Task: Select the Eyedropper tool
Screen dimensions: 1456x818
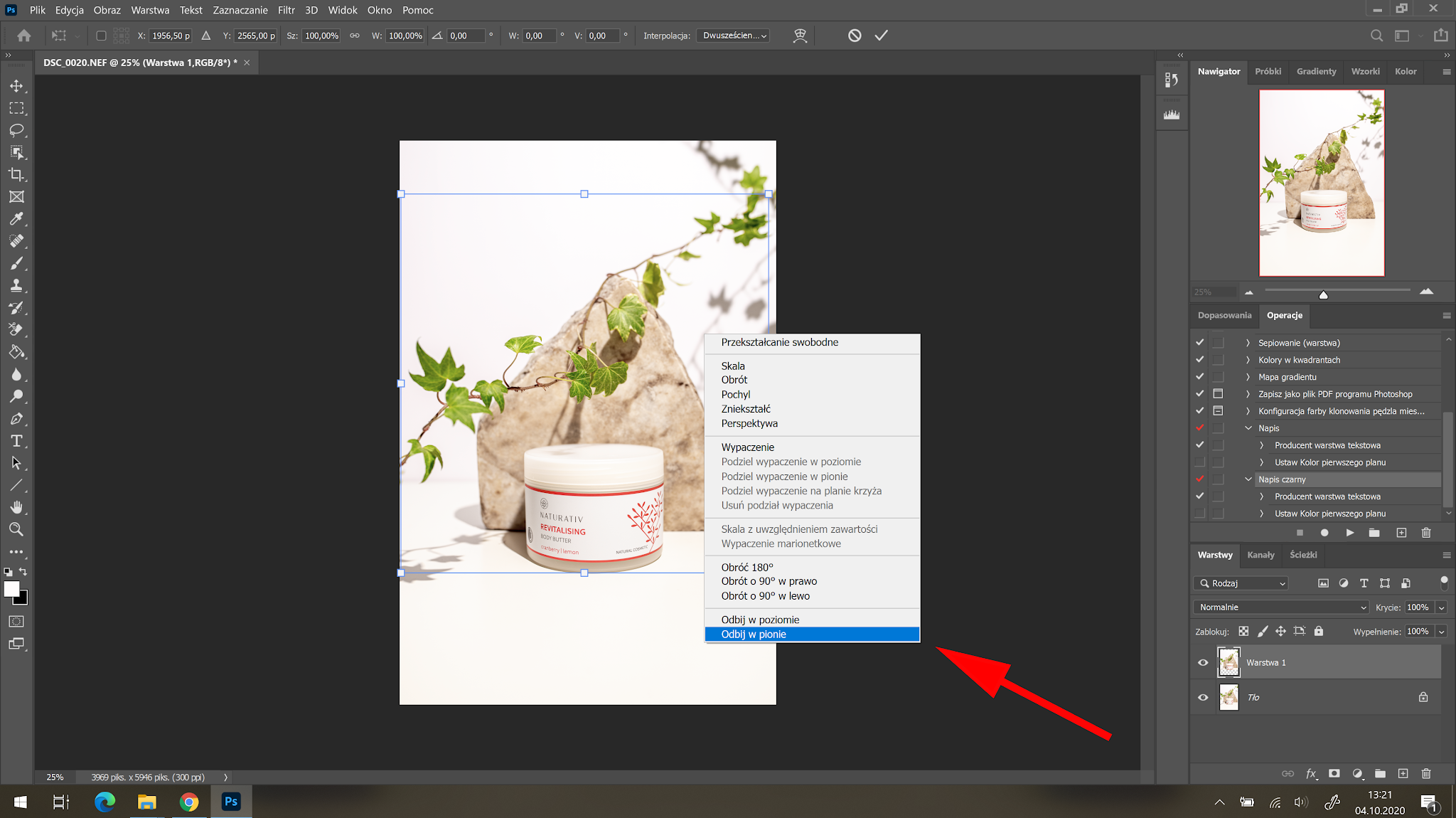Action: [16, 219]
